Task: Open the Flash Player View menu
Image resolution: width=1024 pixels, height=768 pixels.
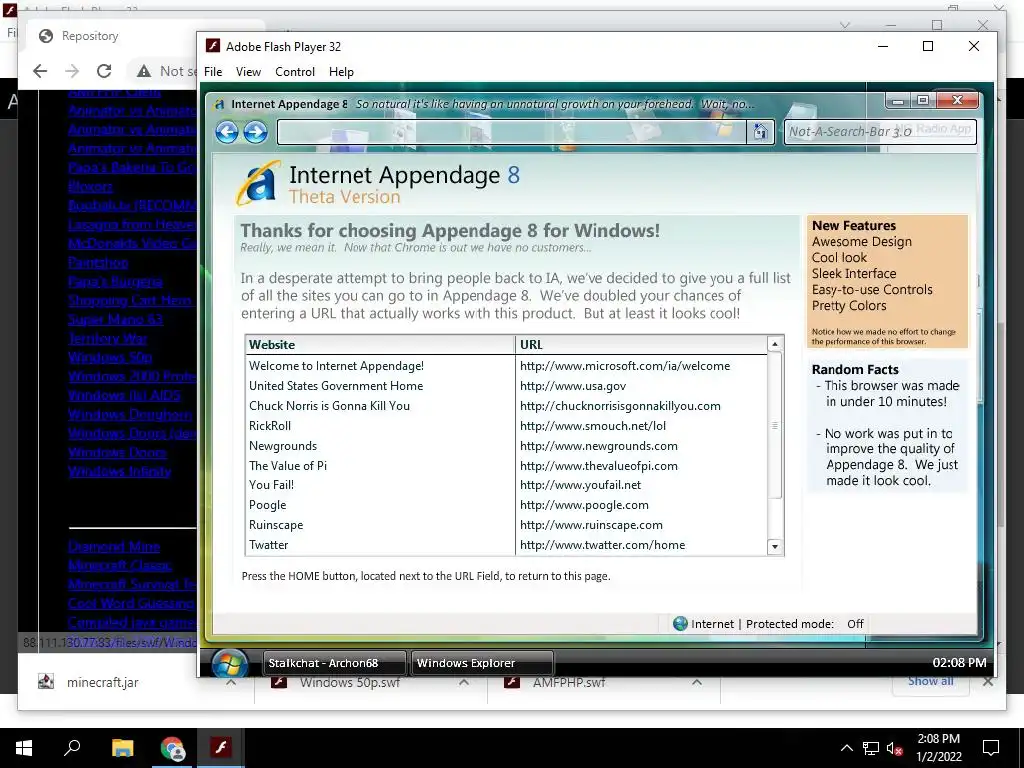Action: 248,72
